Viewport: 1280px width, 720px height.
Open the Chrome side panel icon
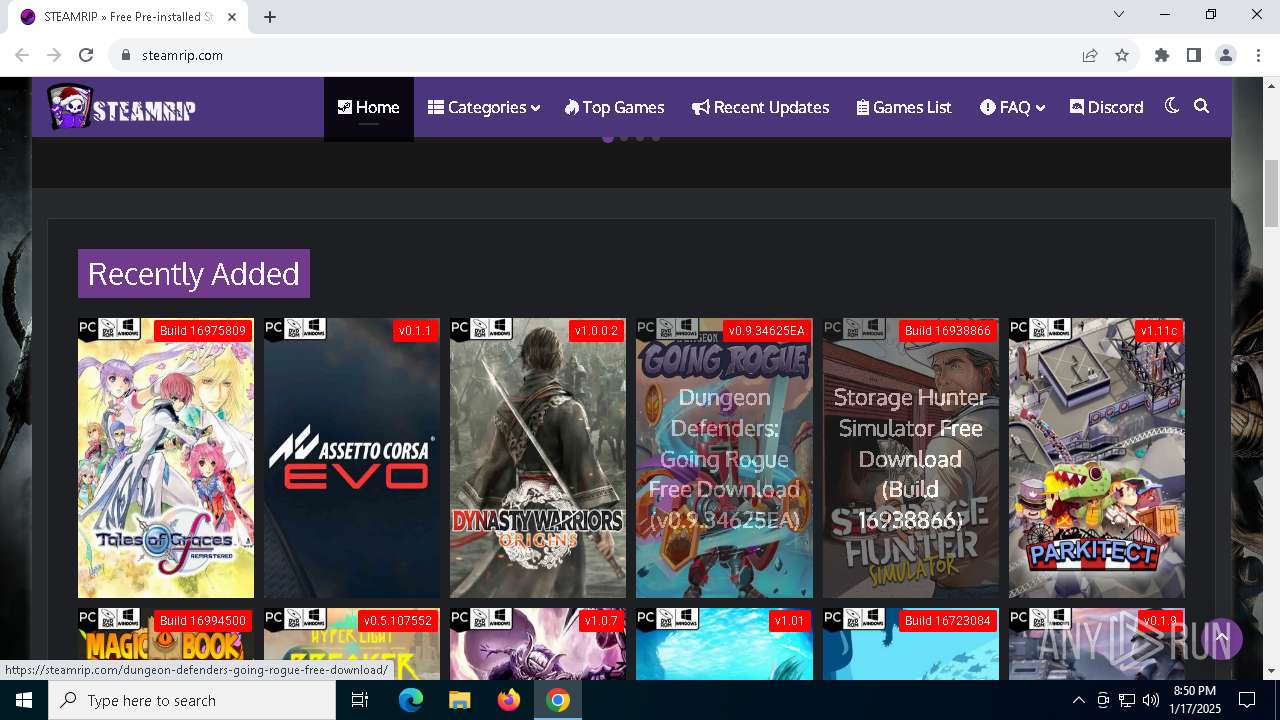point(1194,55)
